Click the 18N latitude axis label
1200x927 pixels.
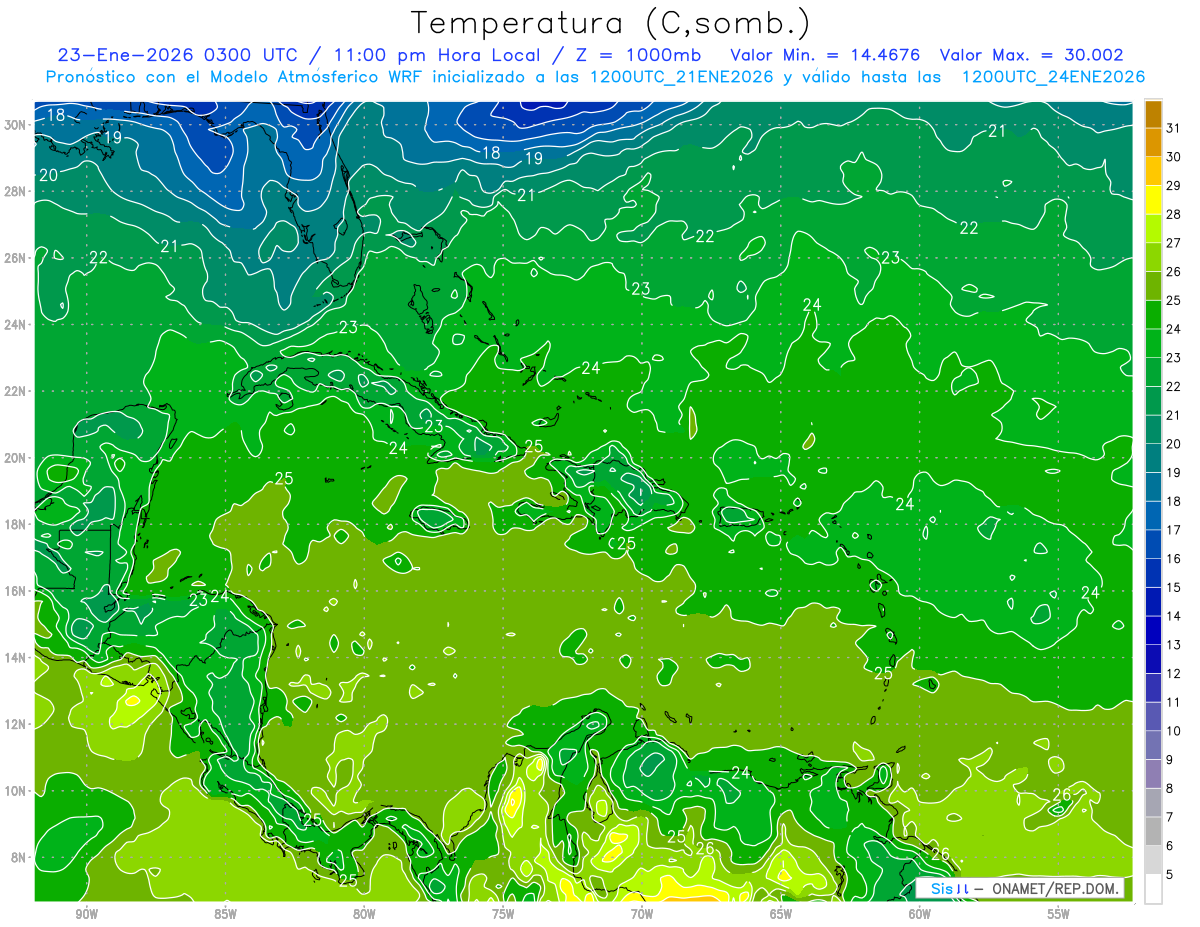pyautogui.click(x=15, y=524)
